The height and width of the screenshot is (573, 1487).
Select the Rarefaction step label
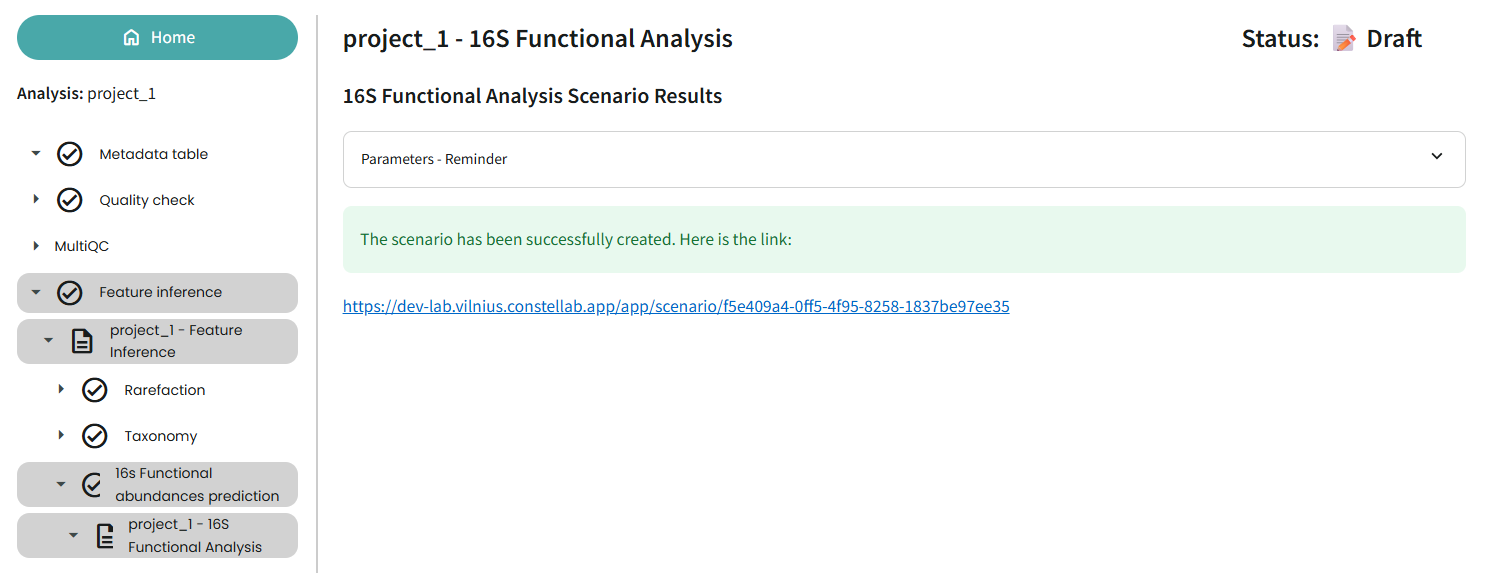click(165, 390)
